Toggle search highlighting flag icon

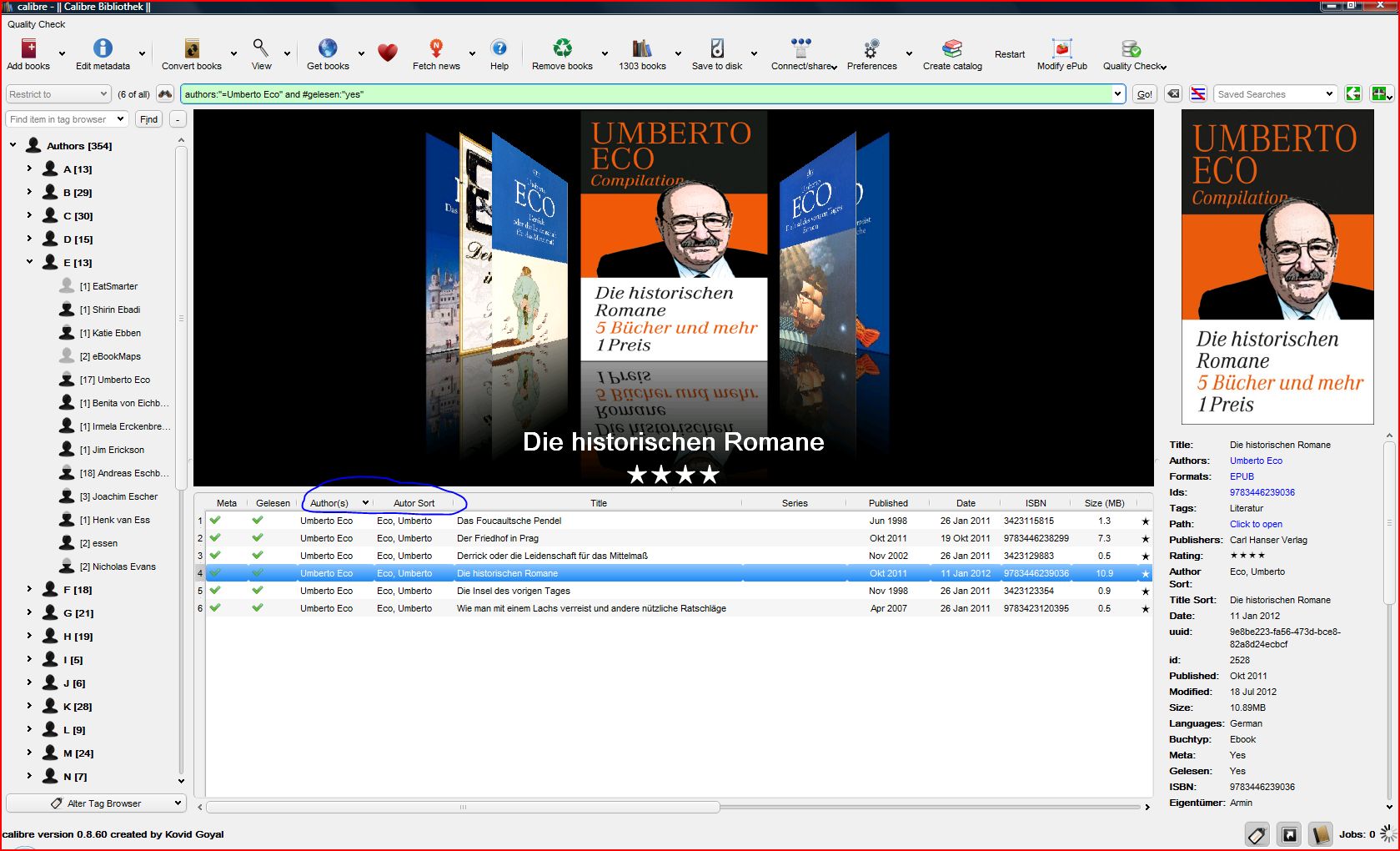coord(1198,94)
